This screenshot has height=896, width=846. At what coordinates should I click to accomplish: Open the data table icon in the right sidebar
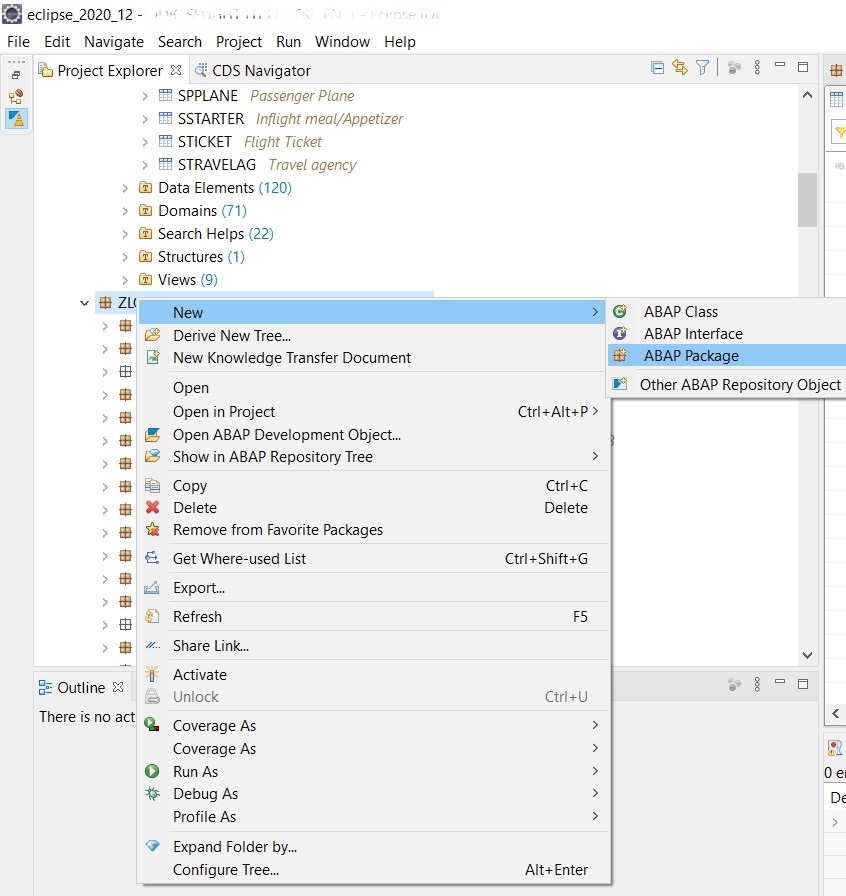(836, 101)
